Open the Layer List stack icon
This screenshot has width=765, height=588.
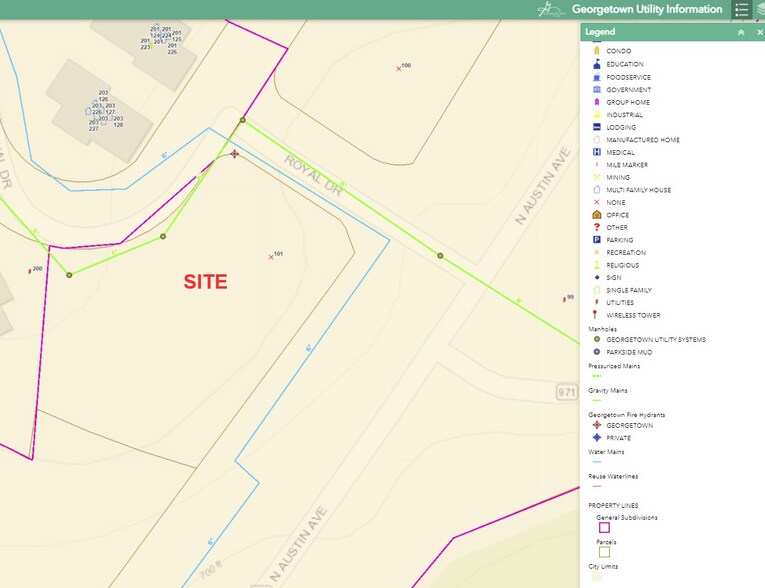coord(760,10)
